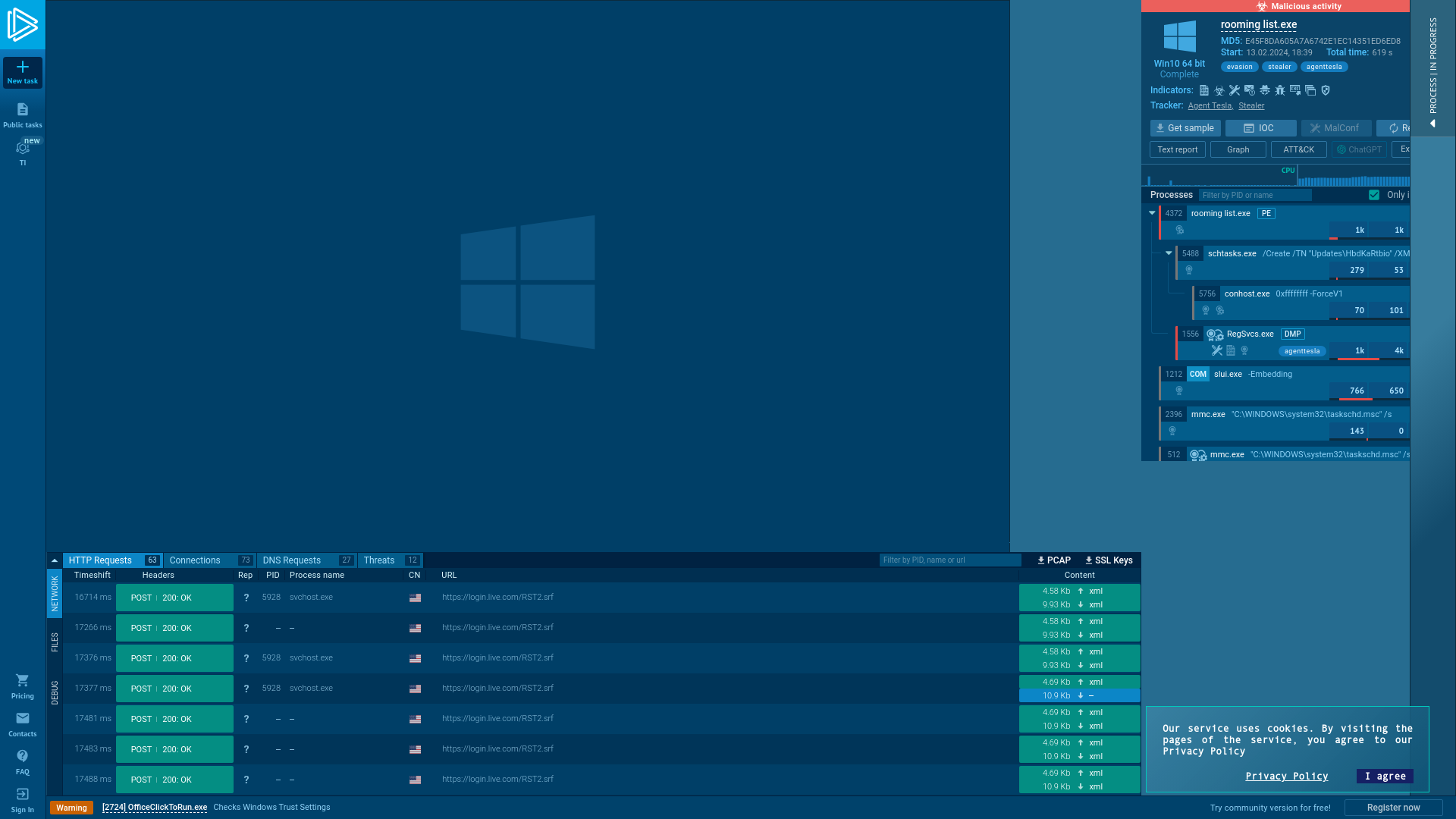
Task: Expand the DNS Requests panel tab
Action: pos(291,560)
